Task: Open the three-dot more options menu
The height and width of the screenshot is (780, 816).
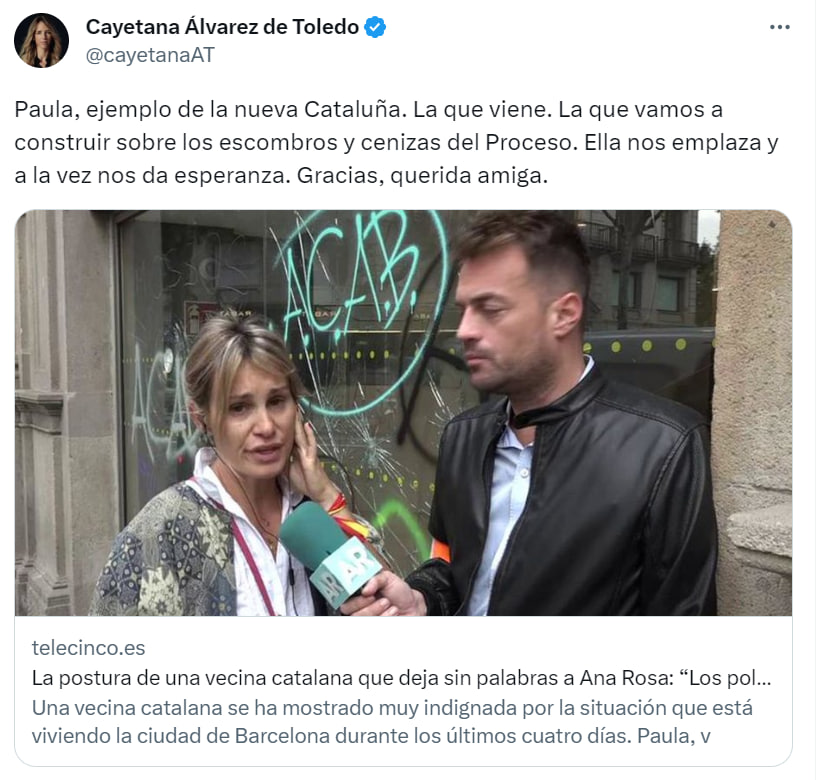Action: pyautogui.click(x=780, y=27)
